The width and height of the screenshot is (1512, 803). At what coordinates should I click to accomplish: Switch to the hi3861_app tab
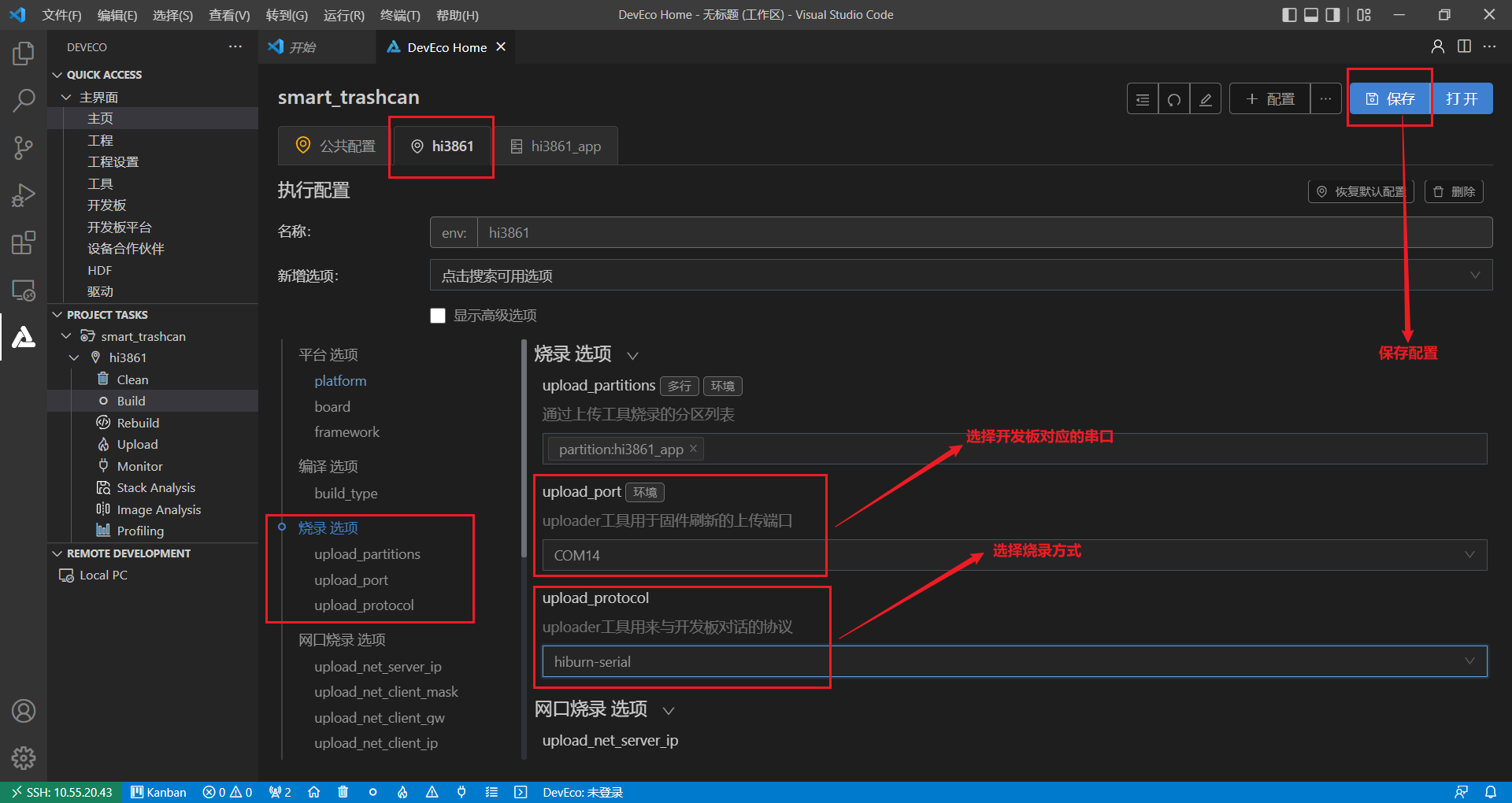pyautogui.click(x=556, y=146)
